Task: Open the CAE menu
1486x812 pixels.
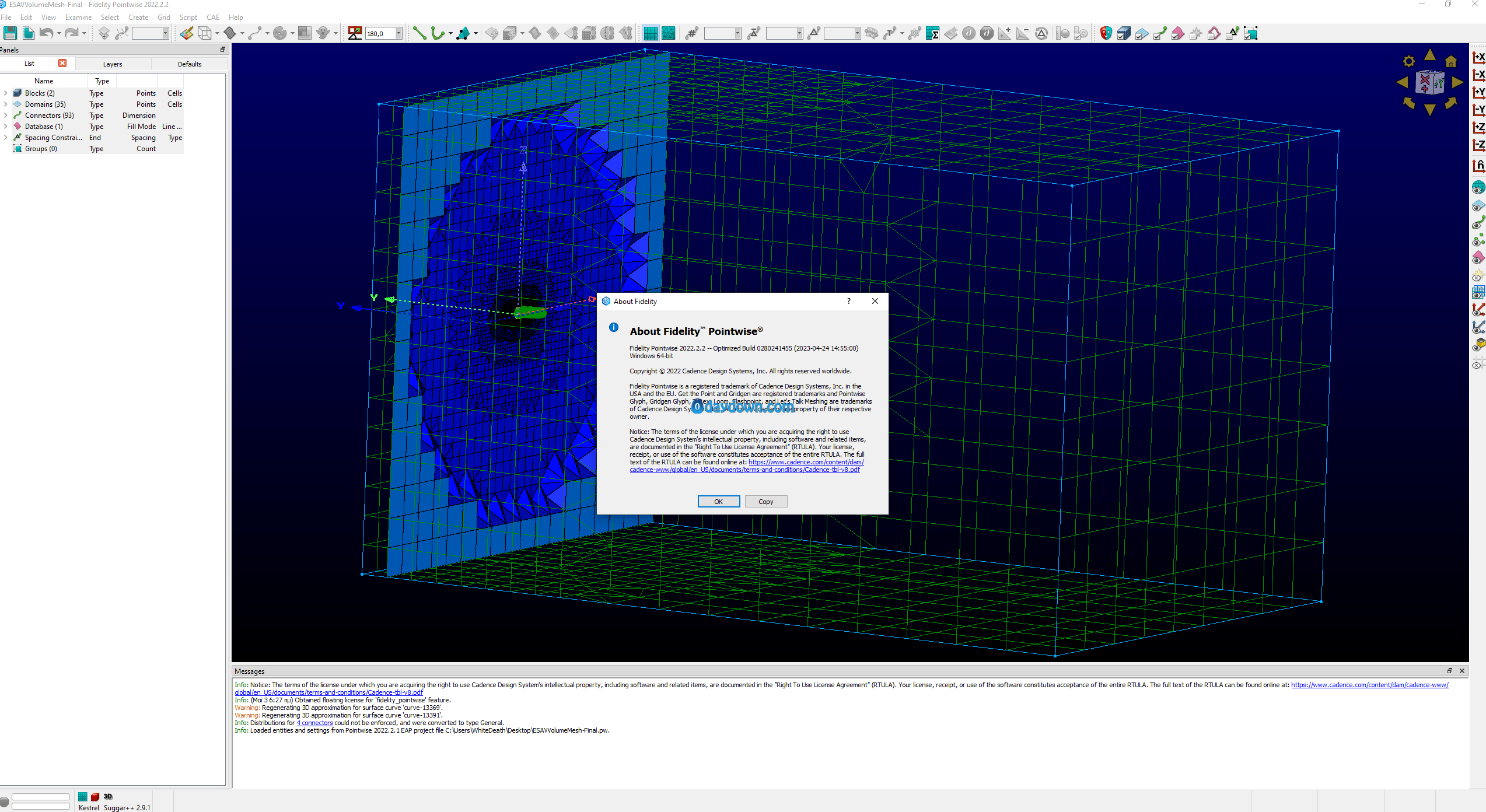Action: click(x=213, y=17)
